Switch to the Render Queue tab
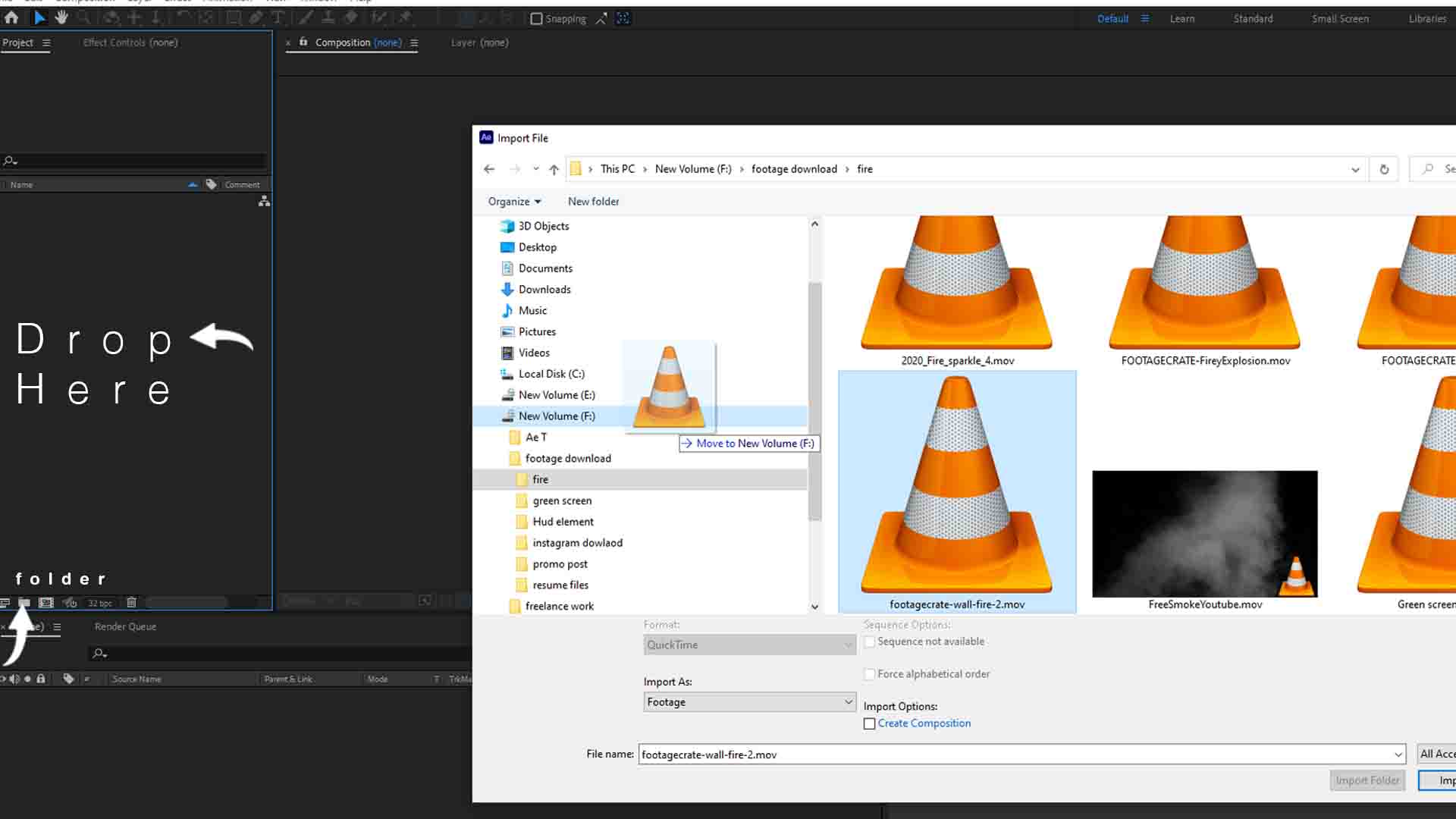The width and height of the screenshot is (1456, 819). [125, 626]
